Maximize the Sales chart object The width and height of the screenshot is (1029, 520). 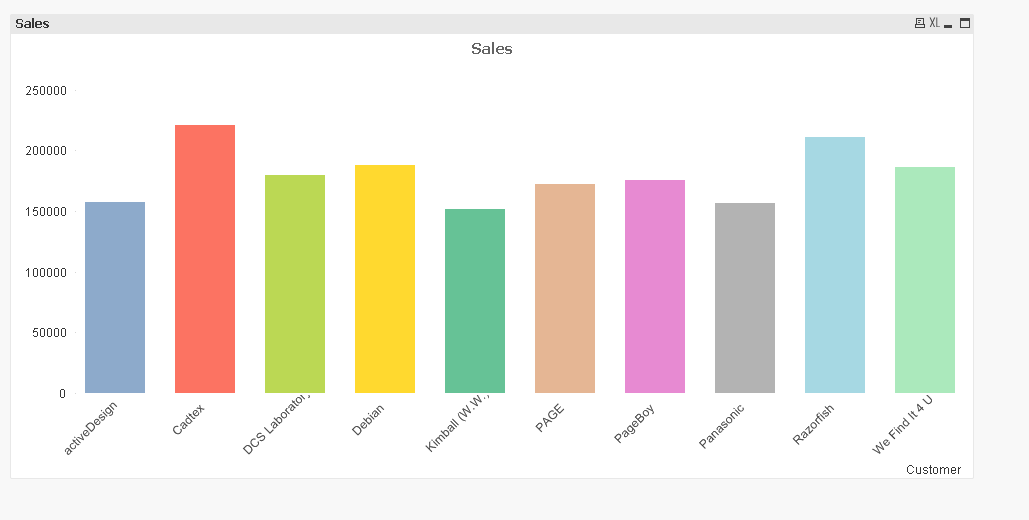tap(965, 23)
